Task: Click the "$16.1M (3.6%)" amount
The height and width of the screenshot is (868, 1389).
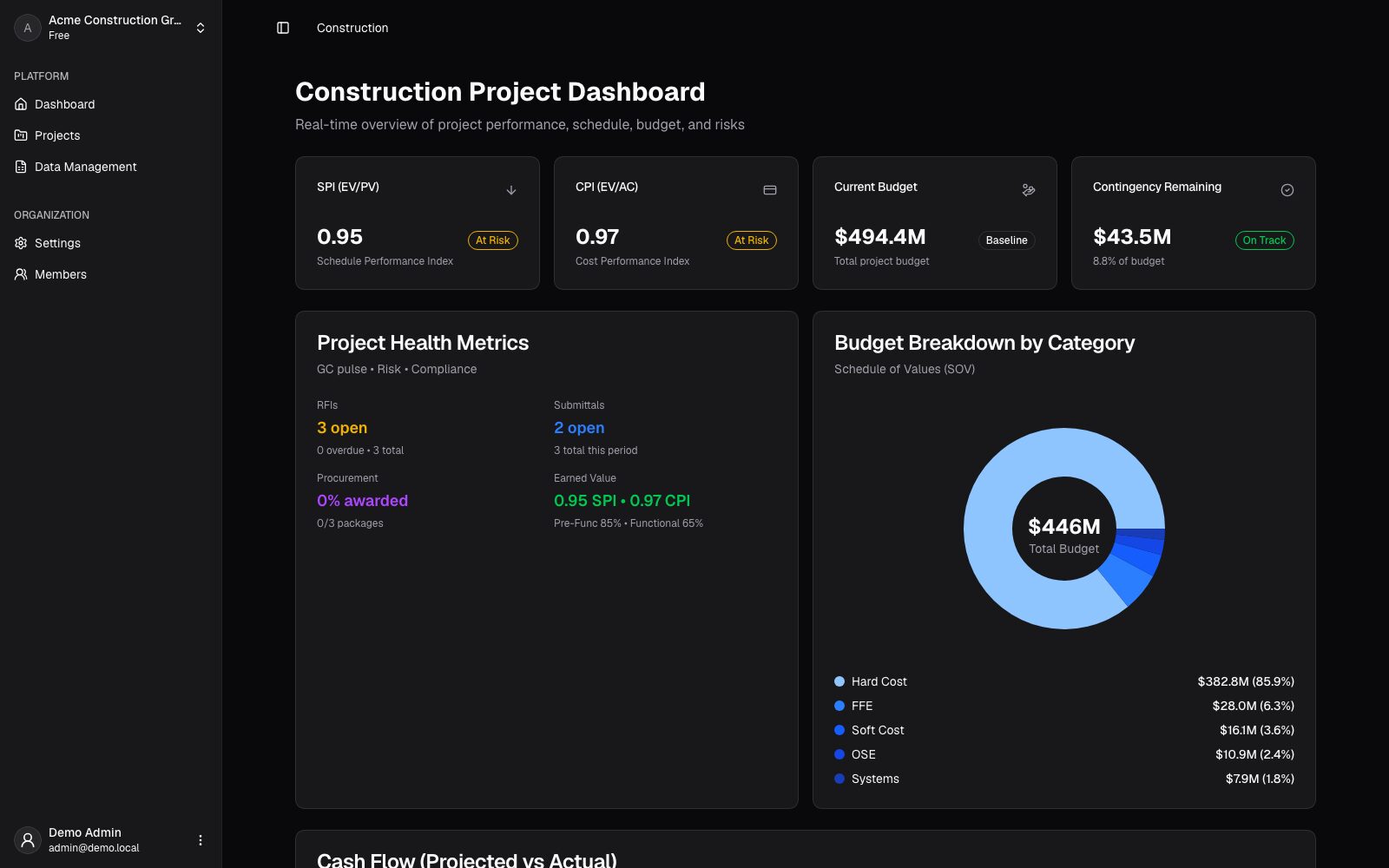Action: pyautogui.click(x=1256, y=730)
